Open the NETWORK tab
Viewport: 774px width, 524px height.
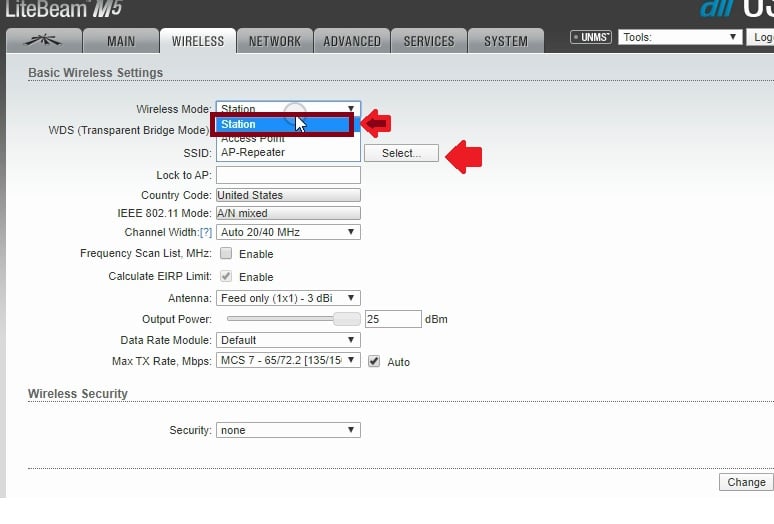click(x=274, y=41)
